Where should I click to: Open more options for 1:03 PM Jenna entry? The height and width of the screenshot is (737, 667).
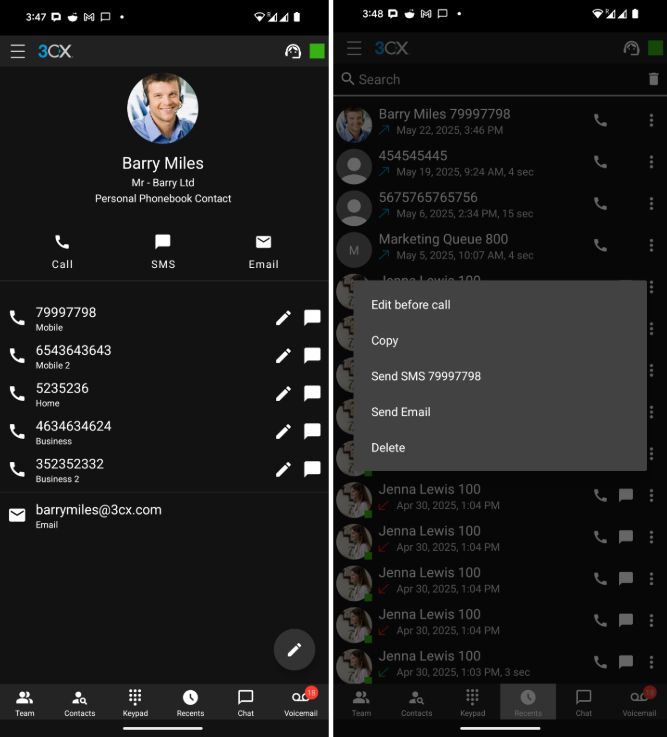pyautogui.click(x=651, y=662)
